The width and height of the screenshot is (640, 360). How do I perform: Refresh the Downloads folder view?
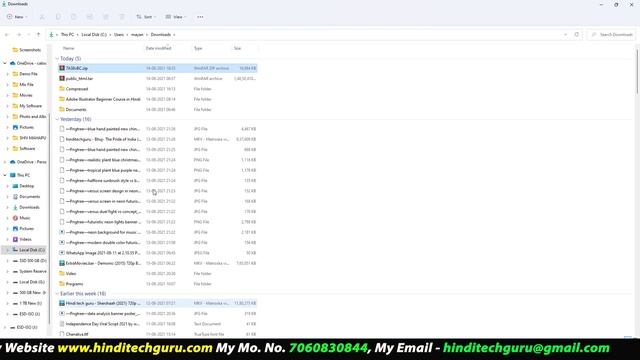click(576, 35)
